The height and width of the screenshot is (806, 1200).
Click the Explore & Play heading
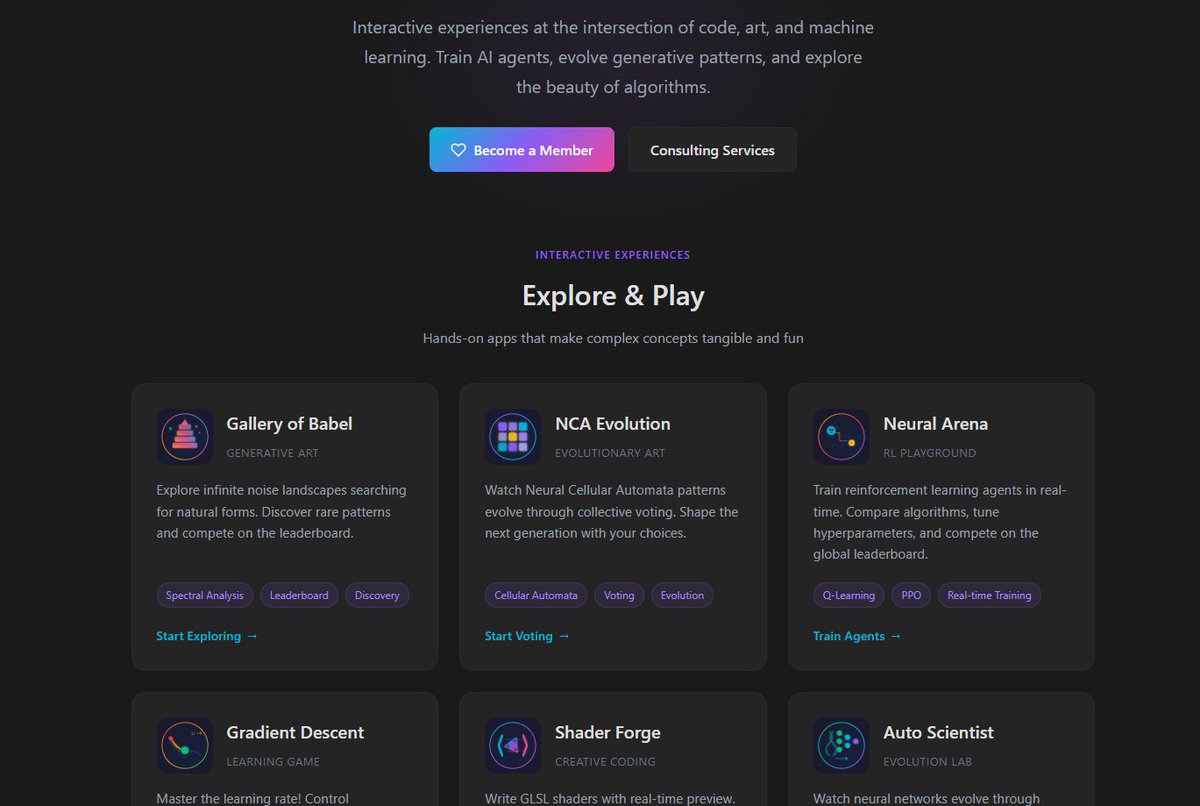coord(613,296)
